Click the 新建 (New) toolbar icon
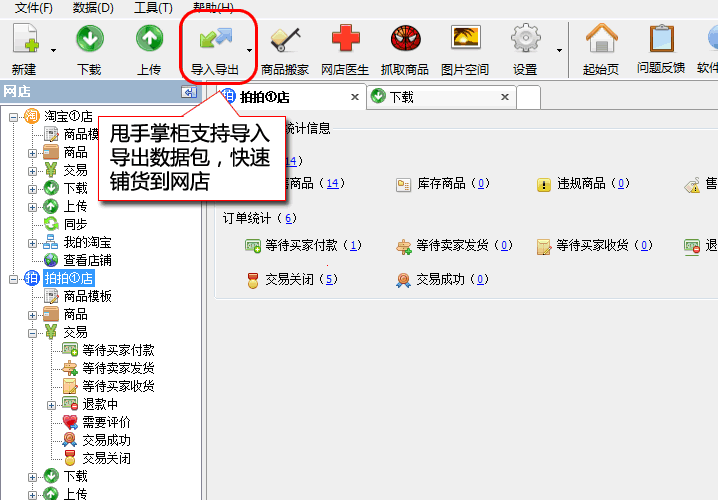Viewport: 718px width, 500px height. 25,38
